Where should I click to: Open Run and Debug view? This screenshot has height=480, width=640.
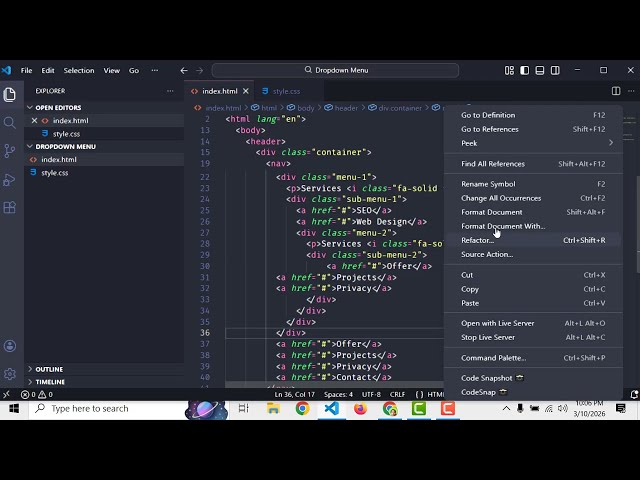click(x=9, y=180)
